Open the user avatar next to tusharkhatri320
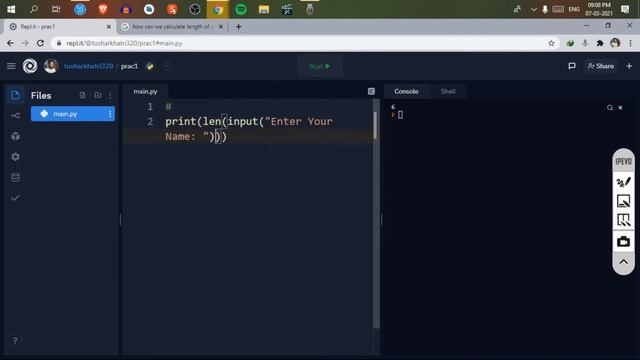 click(51, 66)
